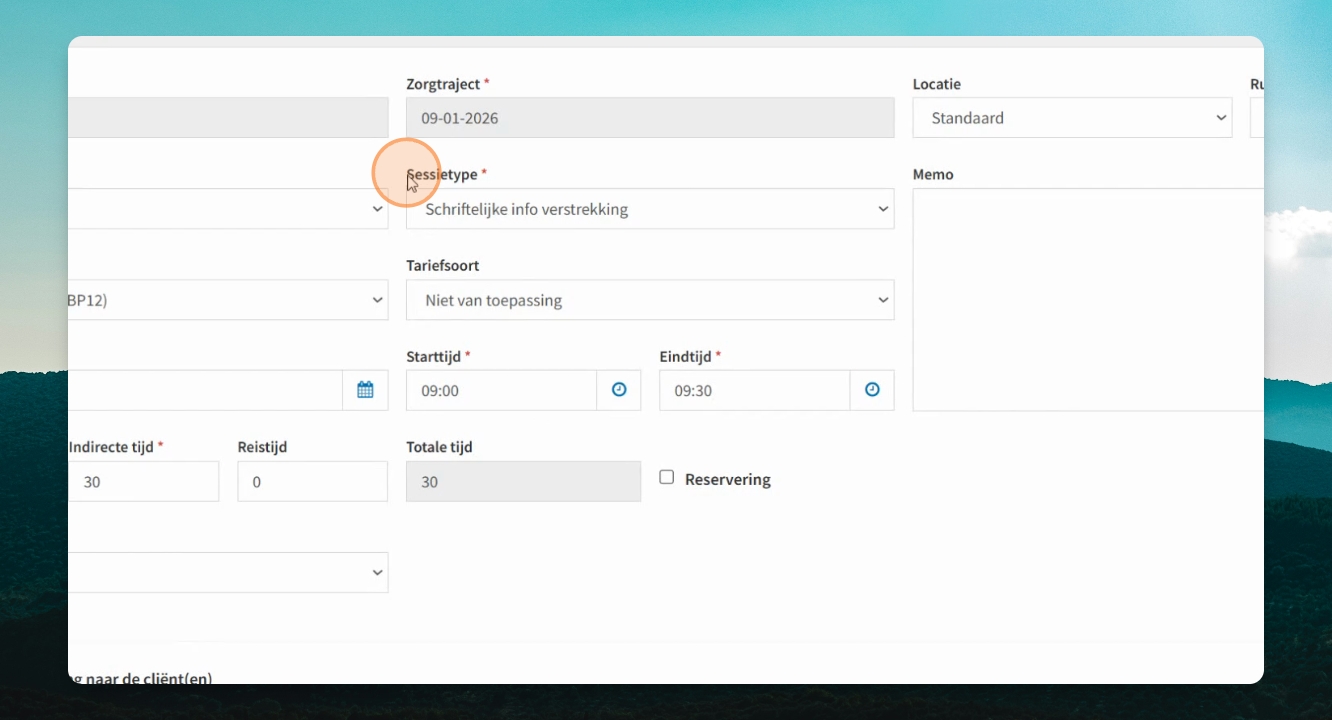Open the Locatie dropdown showing Standaard

click(1072, 118)
